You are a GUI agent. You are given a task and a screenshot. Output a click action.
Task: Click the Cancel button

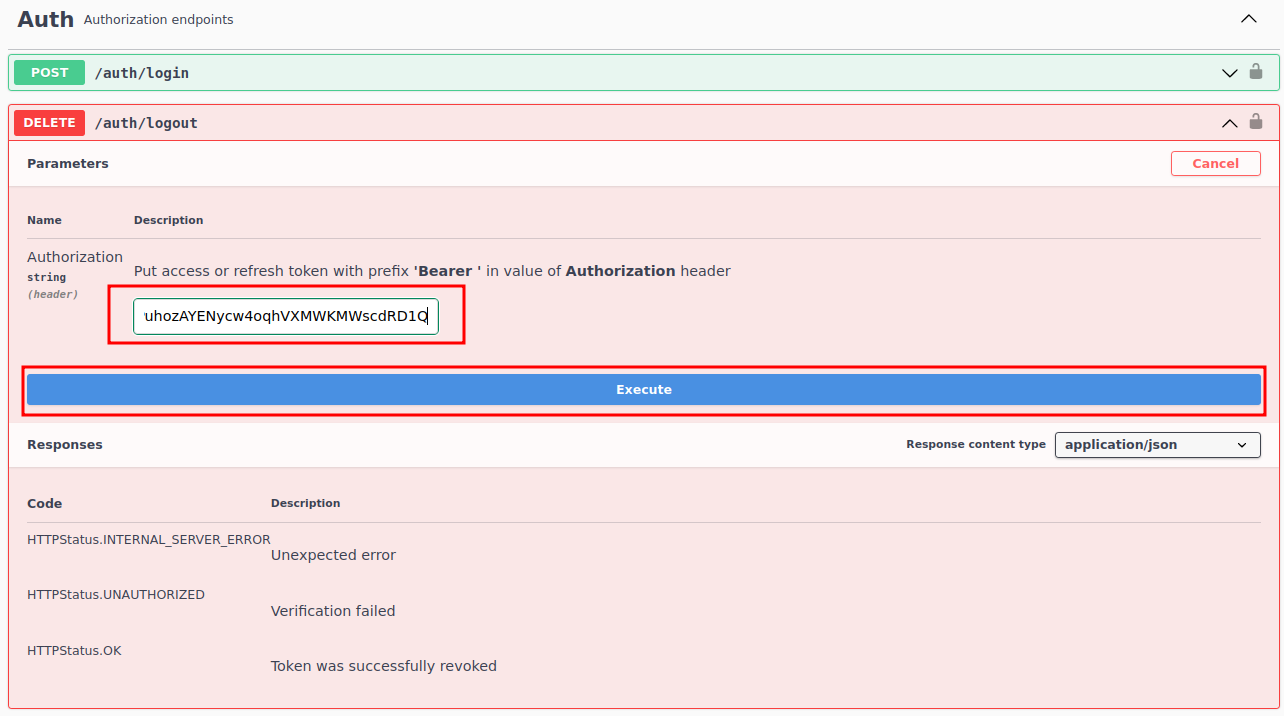coord(1215,164)
